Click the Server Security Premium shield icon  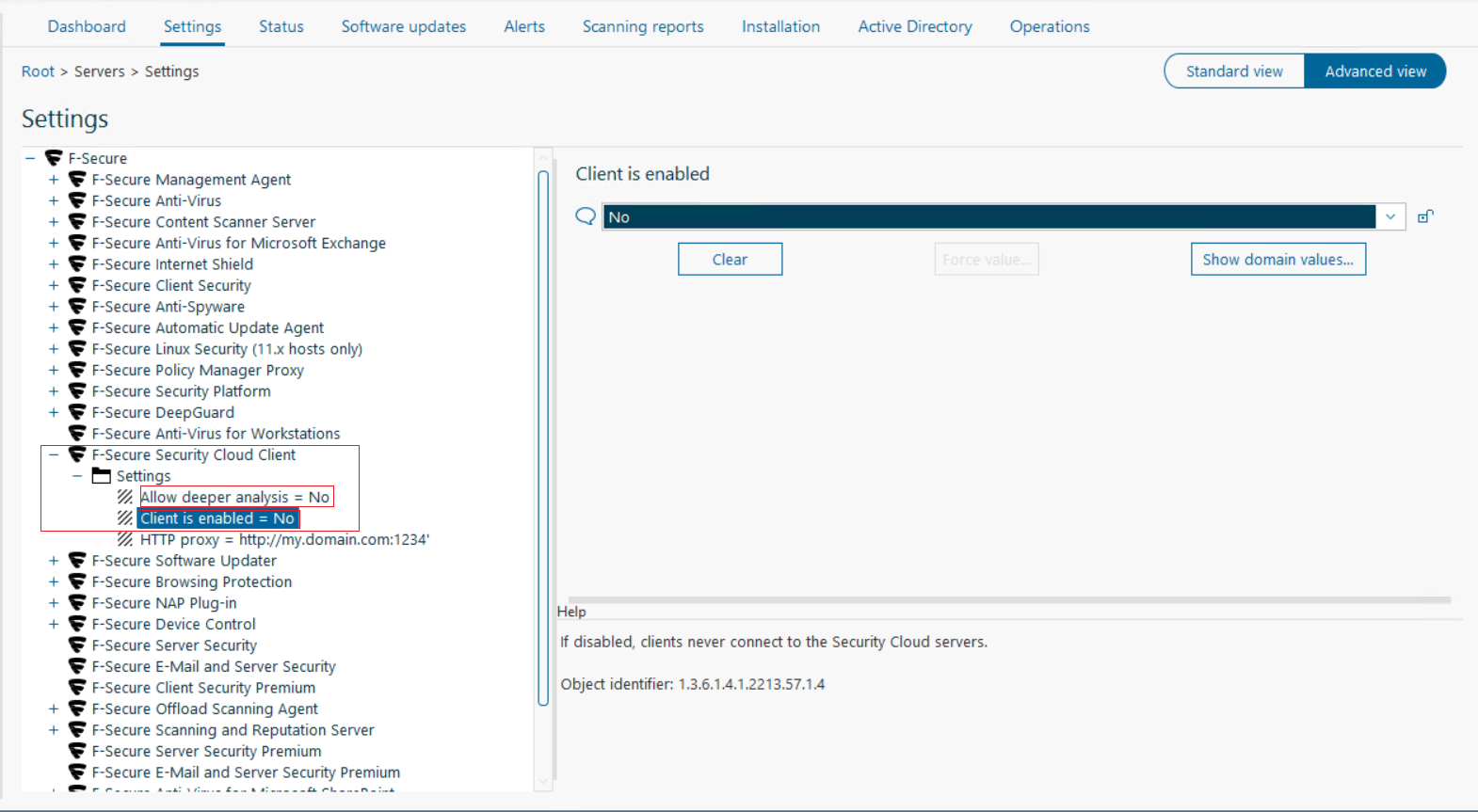[77, 751]
